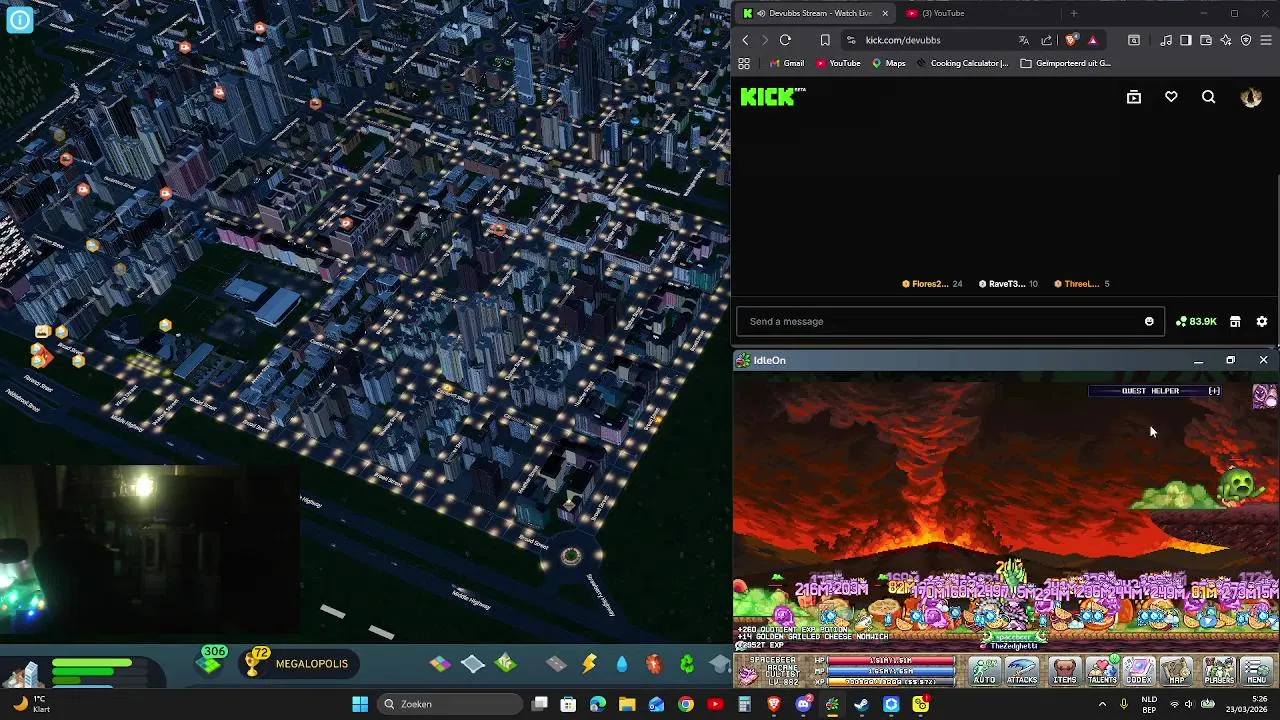
Task: Open Steam from the taskbar
Action: [862, 704]
